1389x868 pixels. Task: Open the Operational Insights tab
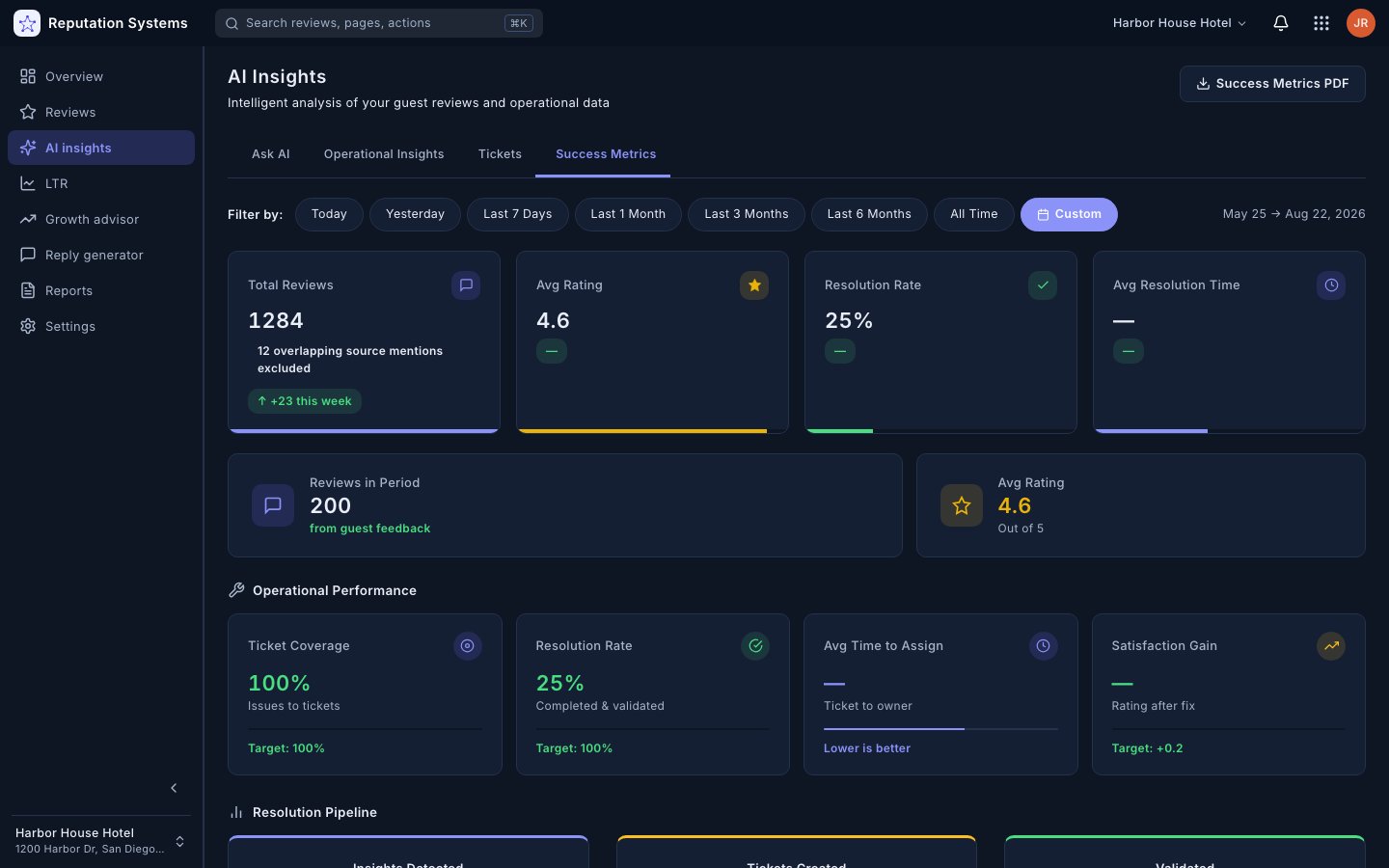(384, 154)
